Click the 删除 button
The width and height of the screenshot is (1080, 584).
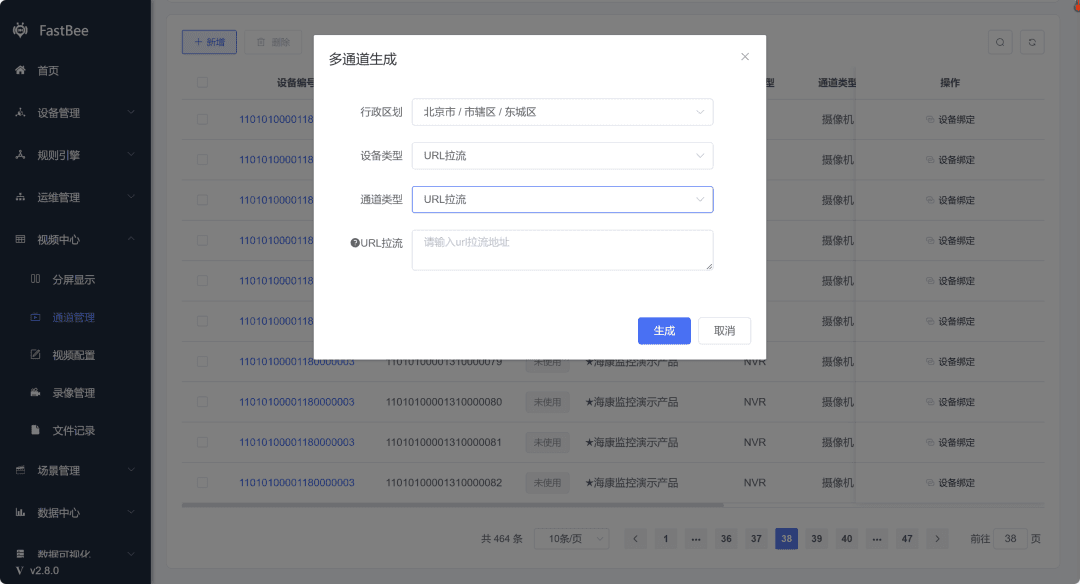point(273,42)
